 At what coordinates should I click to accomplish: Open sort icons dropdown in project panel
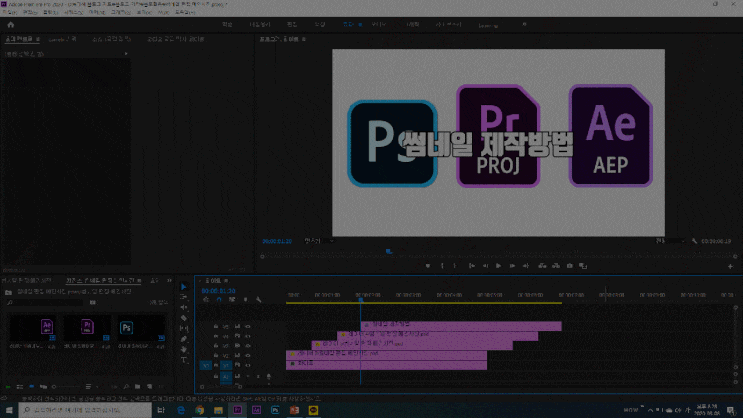tap(88, 387)
